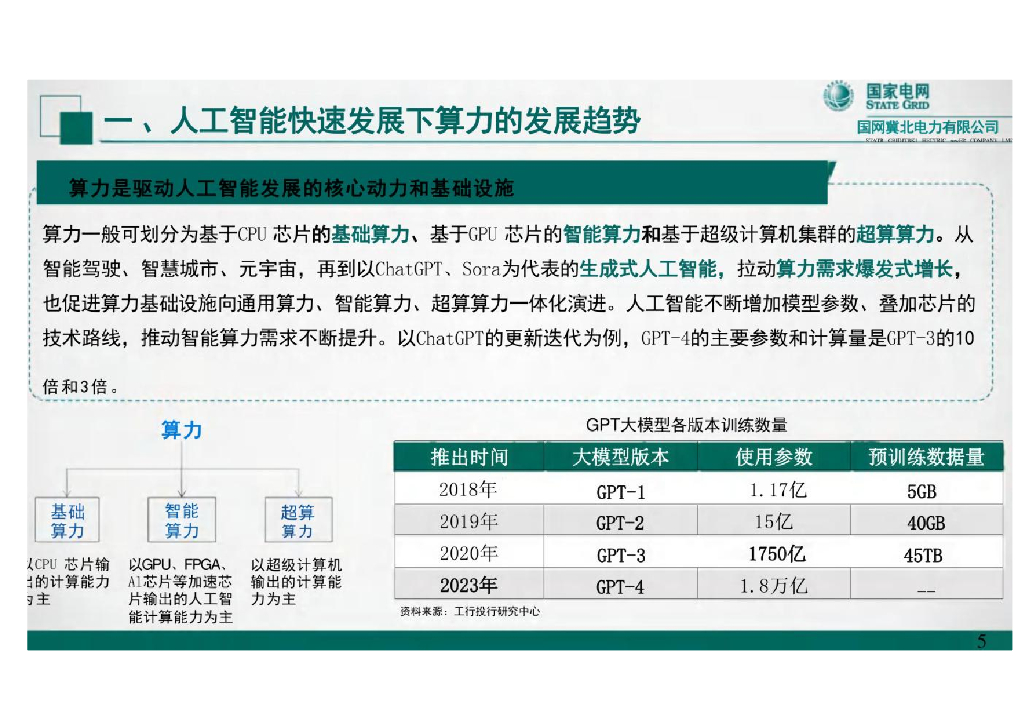Click the 1.17亿 parameter cell
Screen dimensions: 1024x724
pyautogui.click(x=774, y=490)
